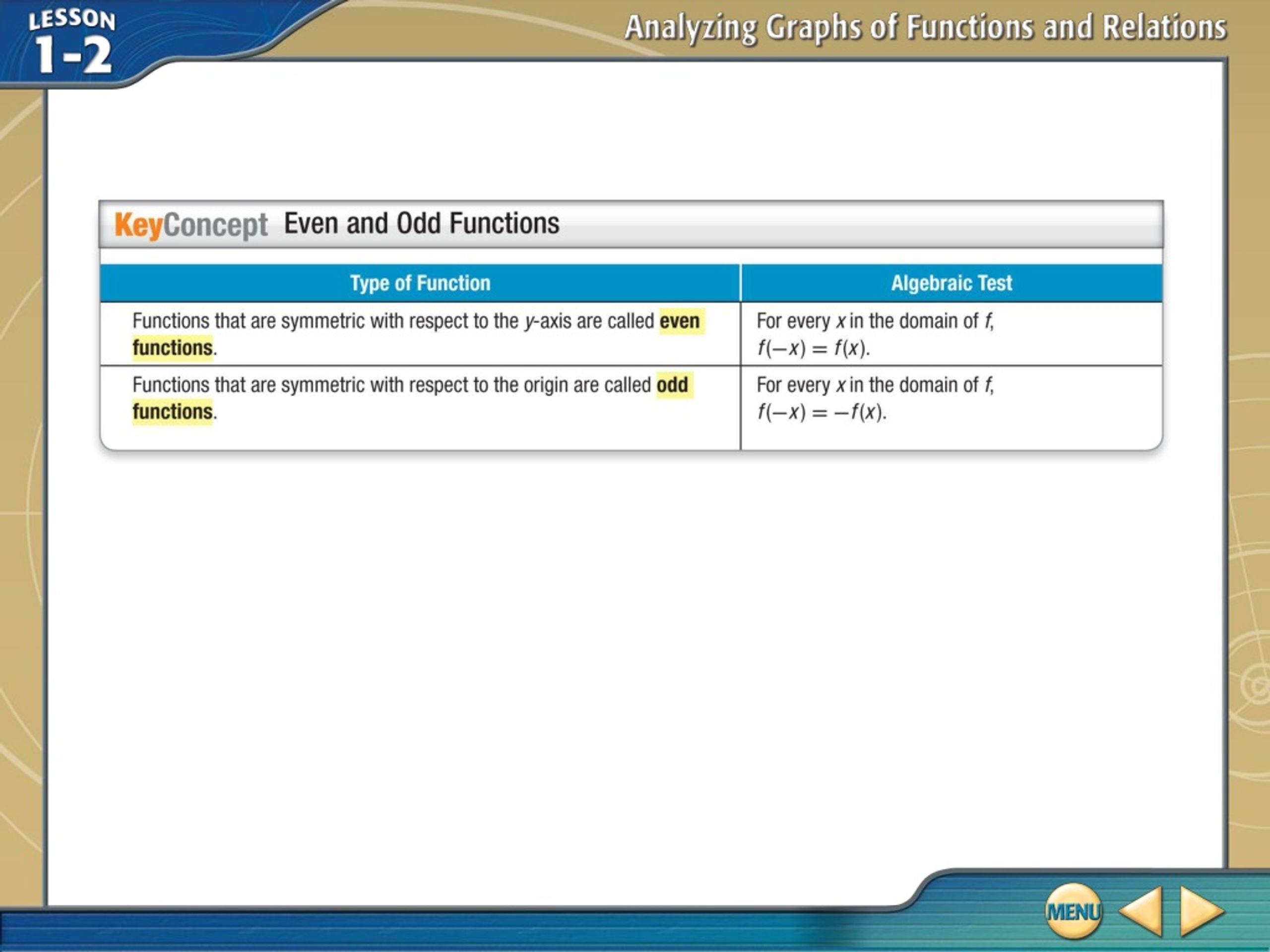
Task: Click 'Functions that are symmetric with respect to the y-axis' text
Action: tap(351, 321)
